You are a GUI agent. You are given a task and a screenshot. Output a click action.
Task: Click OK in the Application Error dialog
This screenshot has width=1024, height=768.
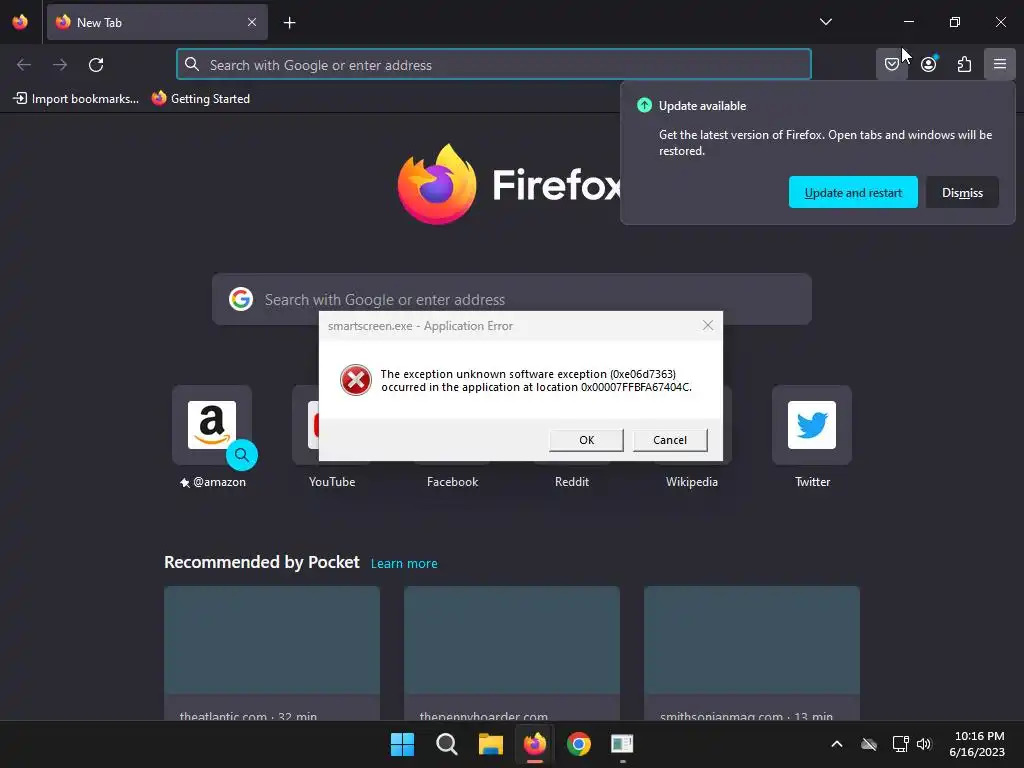586,440
